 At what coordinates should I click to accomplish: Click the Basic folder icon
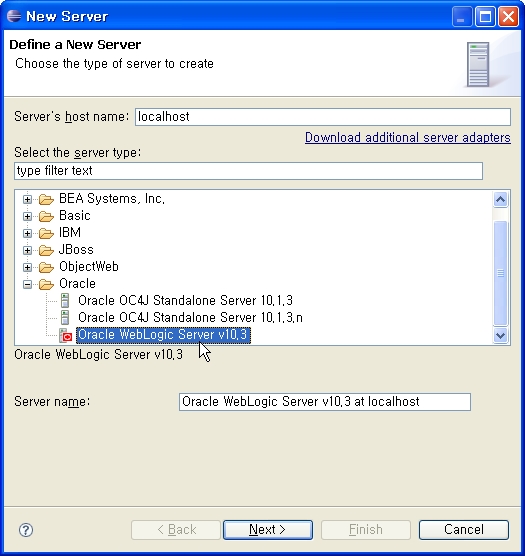(x=46, y=216)
